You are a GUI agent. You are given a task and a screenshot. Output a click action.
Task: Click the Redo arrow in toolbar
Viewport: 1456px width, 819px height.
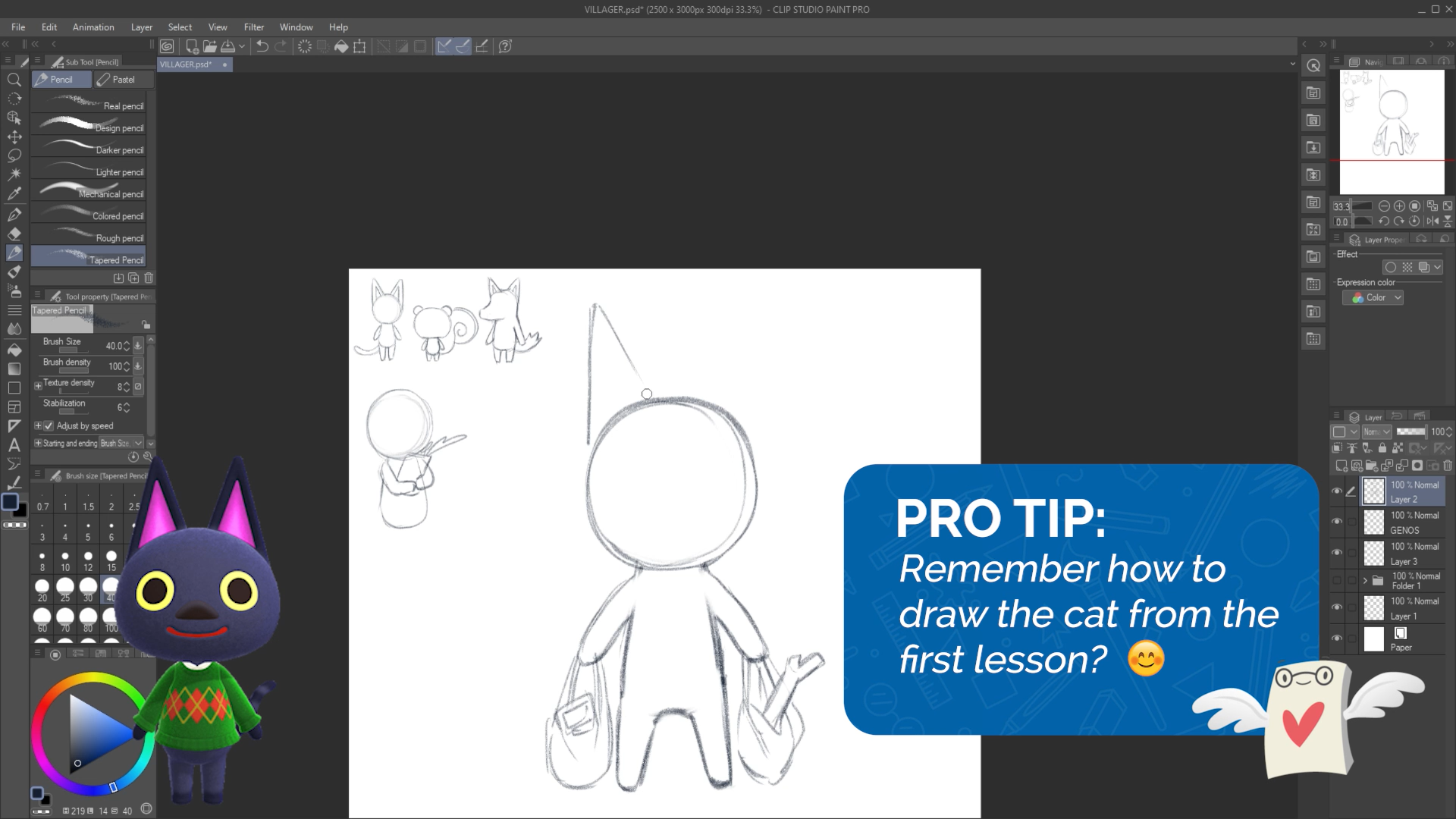click(x=281, y=46)
